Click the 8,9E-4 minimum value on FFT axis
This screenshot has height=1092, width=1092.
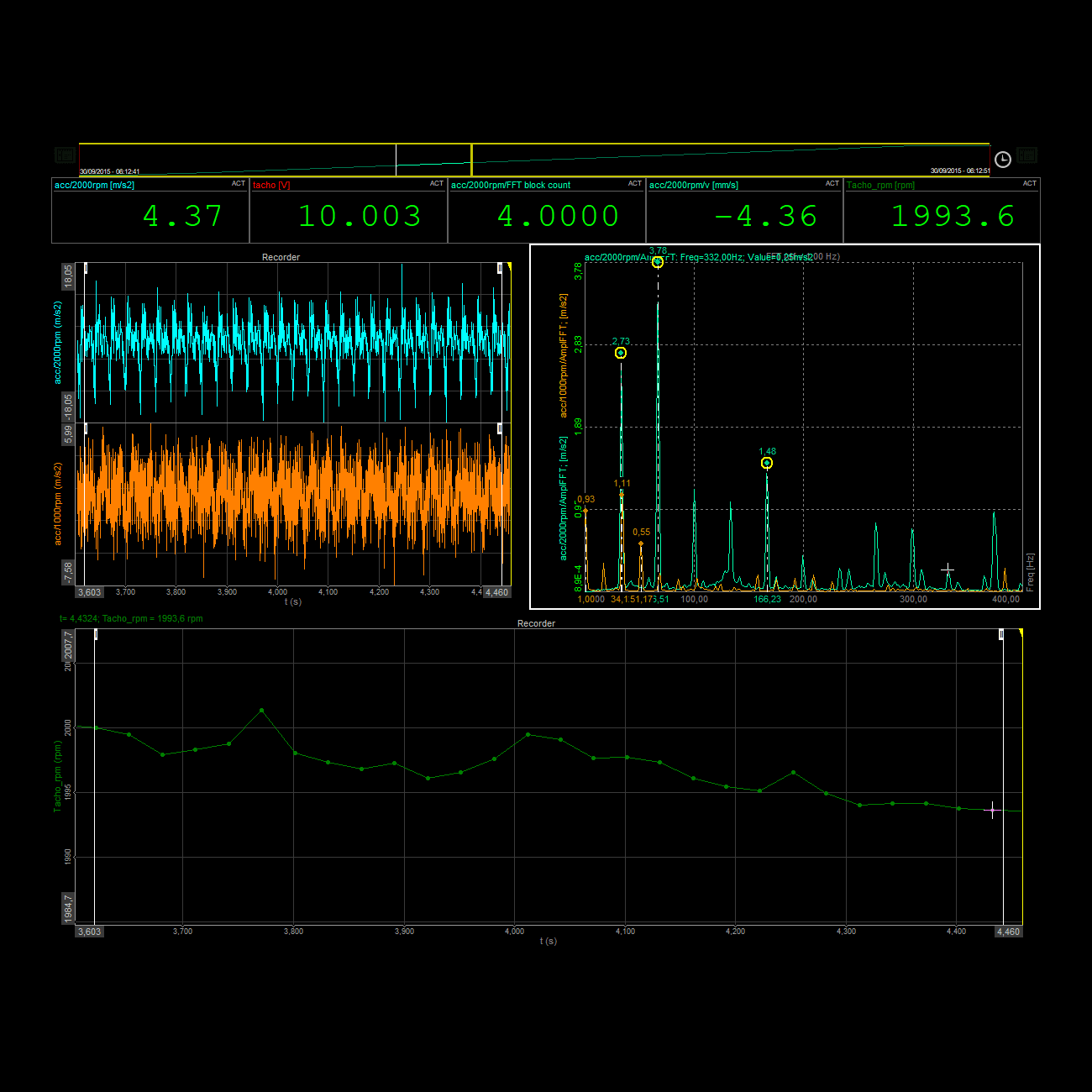578,578
